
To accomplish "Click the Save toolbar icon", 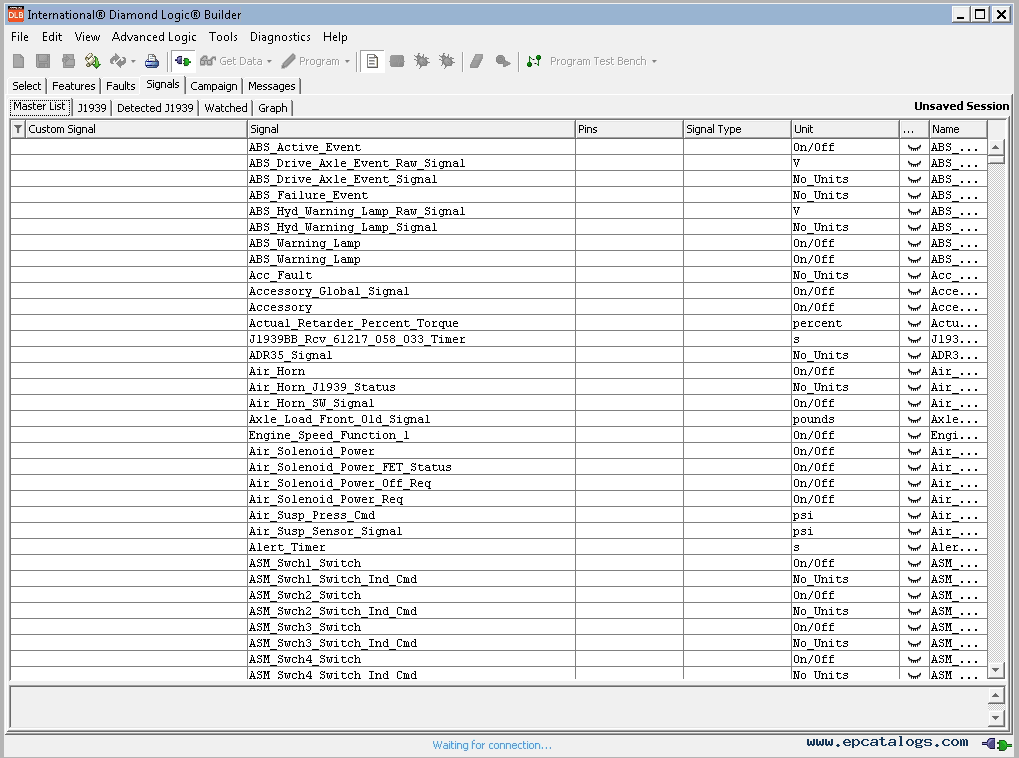I will coord(43,61).
